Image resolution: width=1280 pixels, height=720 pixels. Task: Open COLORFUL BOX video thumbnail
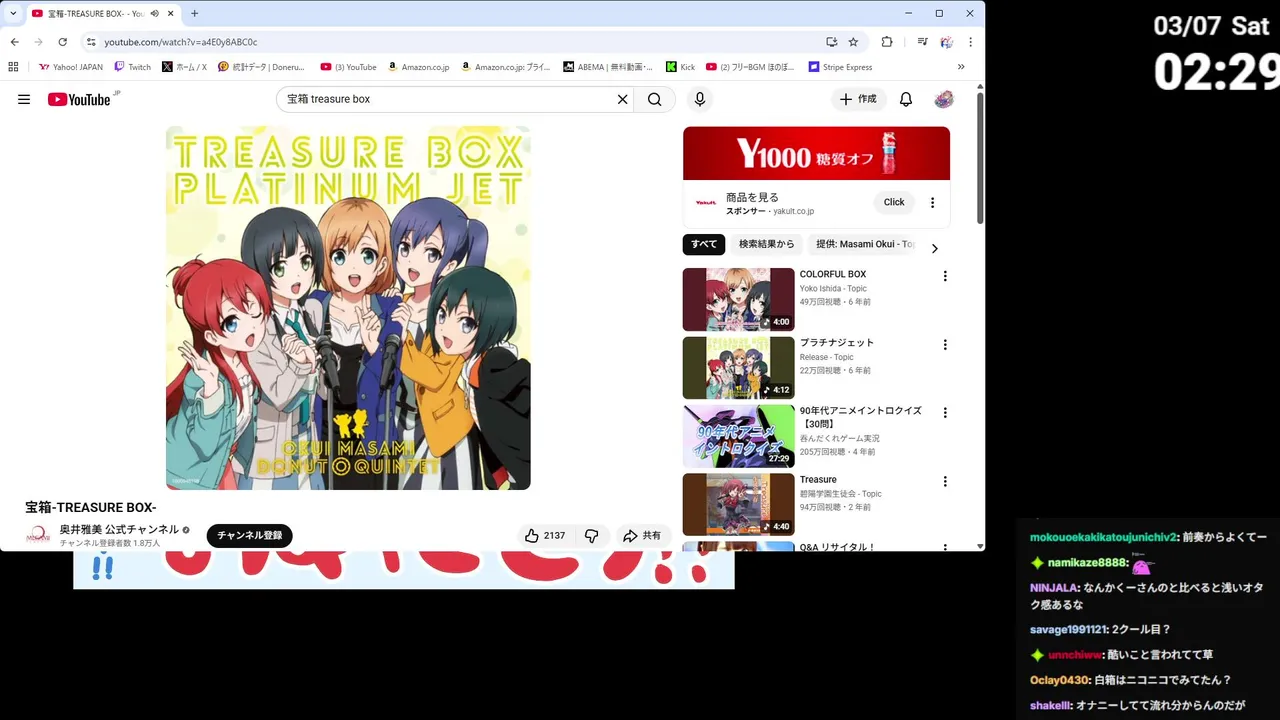[x=739, y=299]
